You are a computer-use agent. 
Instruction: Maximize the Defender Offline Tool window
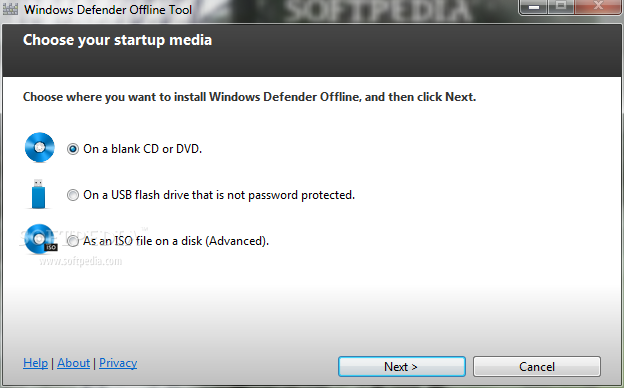(x=561, y=7)
